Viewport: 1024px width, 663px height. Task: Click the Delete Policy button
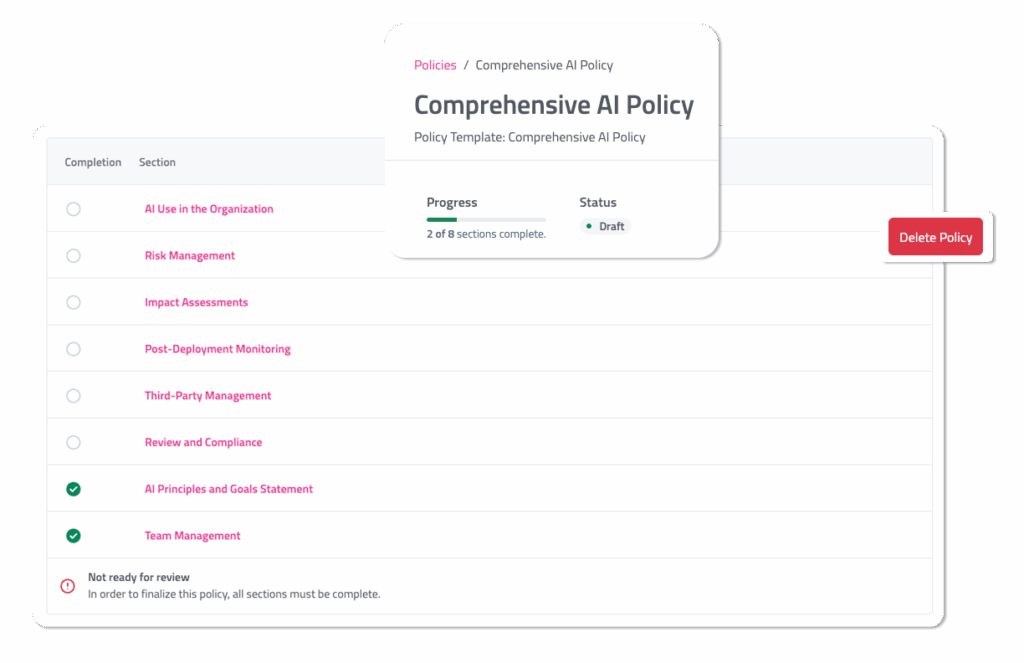935,237
